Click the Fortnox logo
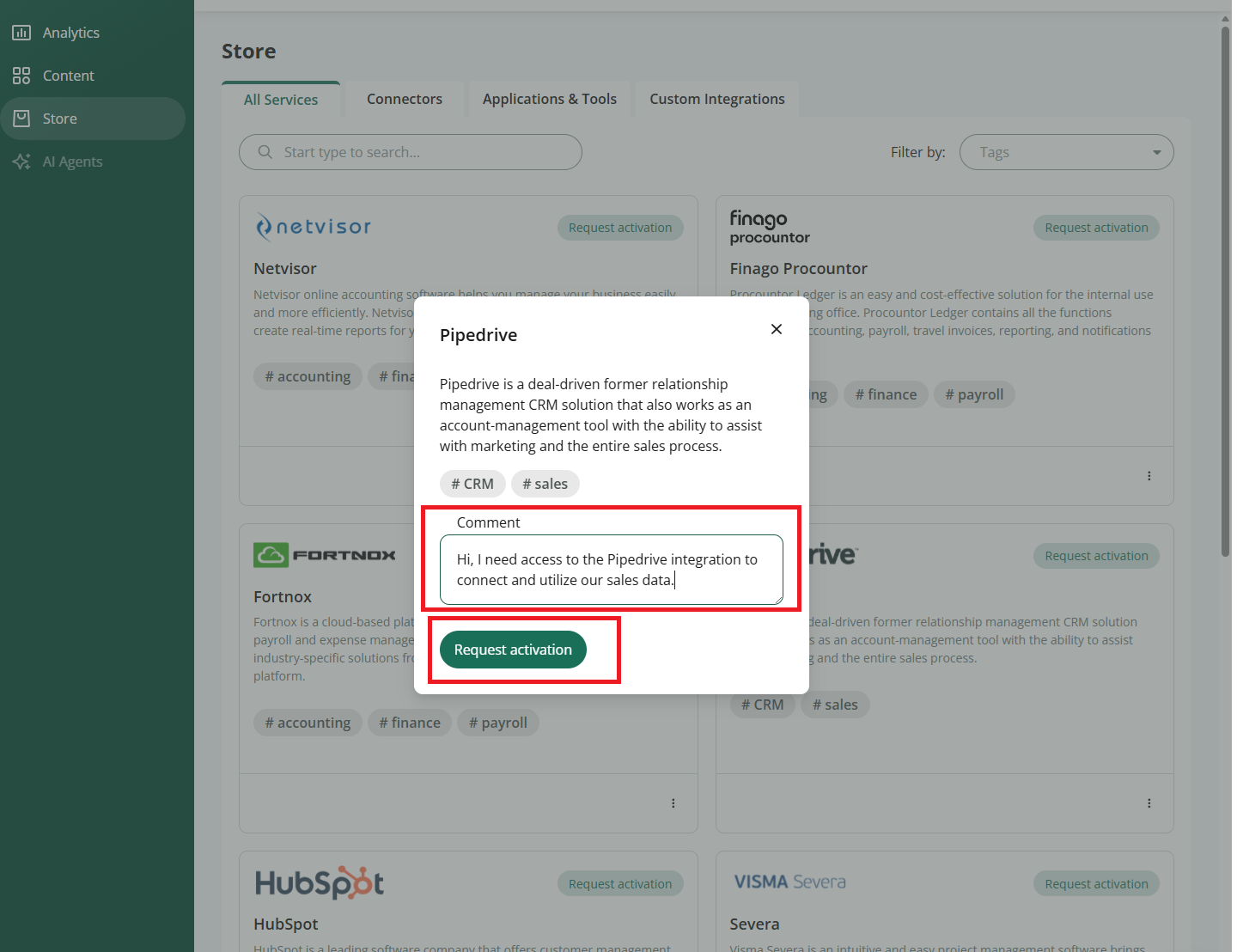Screen dimensions: 1243x952 [325, 555]
